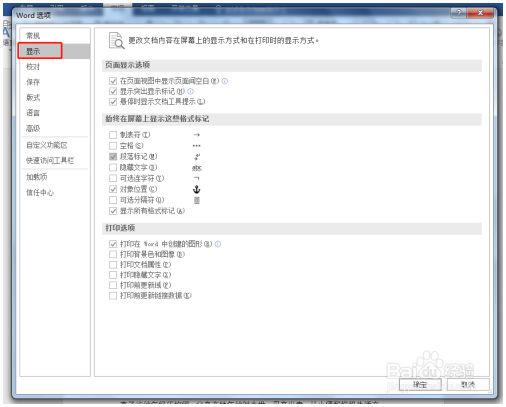This screenshot has width=506, height=407.
Task: Click info icon next to 在页面视图中显示页面间空白
Action: pos(225,81)
